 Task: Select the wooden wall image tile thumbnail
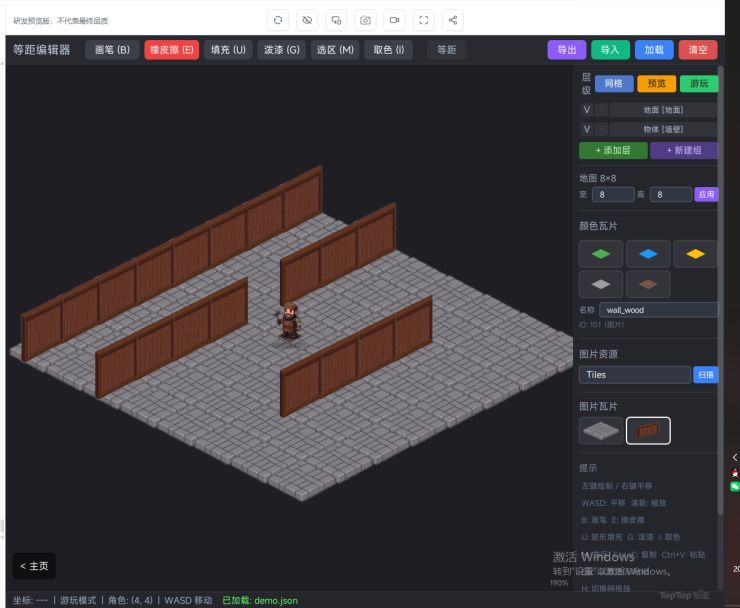(x=648, y=431)
